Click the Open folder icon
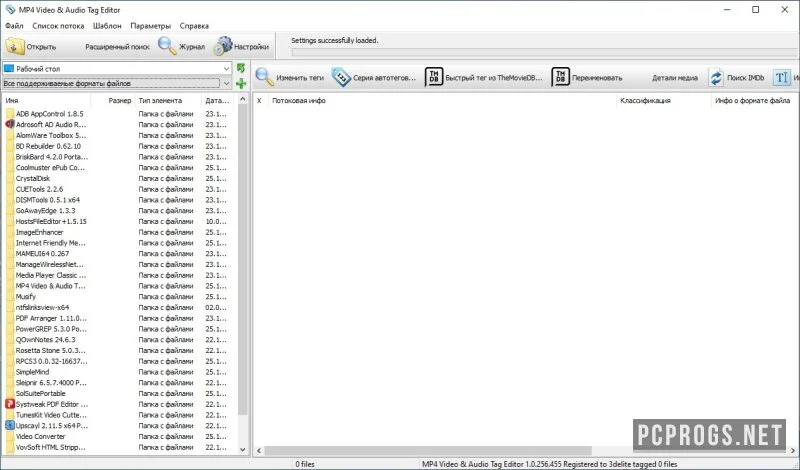800x470 pixels. coord(15,46)
